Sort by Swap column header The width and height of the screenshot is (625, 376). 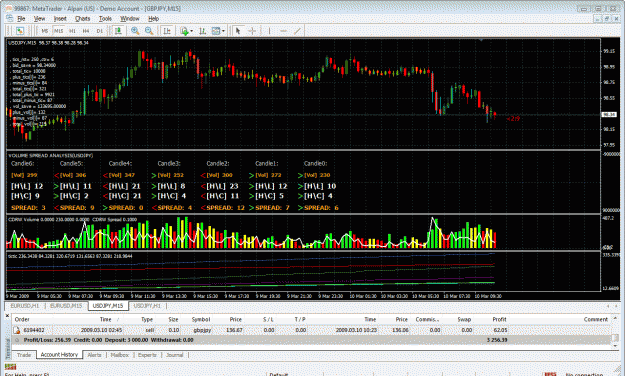coord(464,319)
